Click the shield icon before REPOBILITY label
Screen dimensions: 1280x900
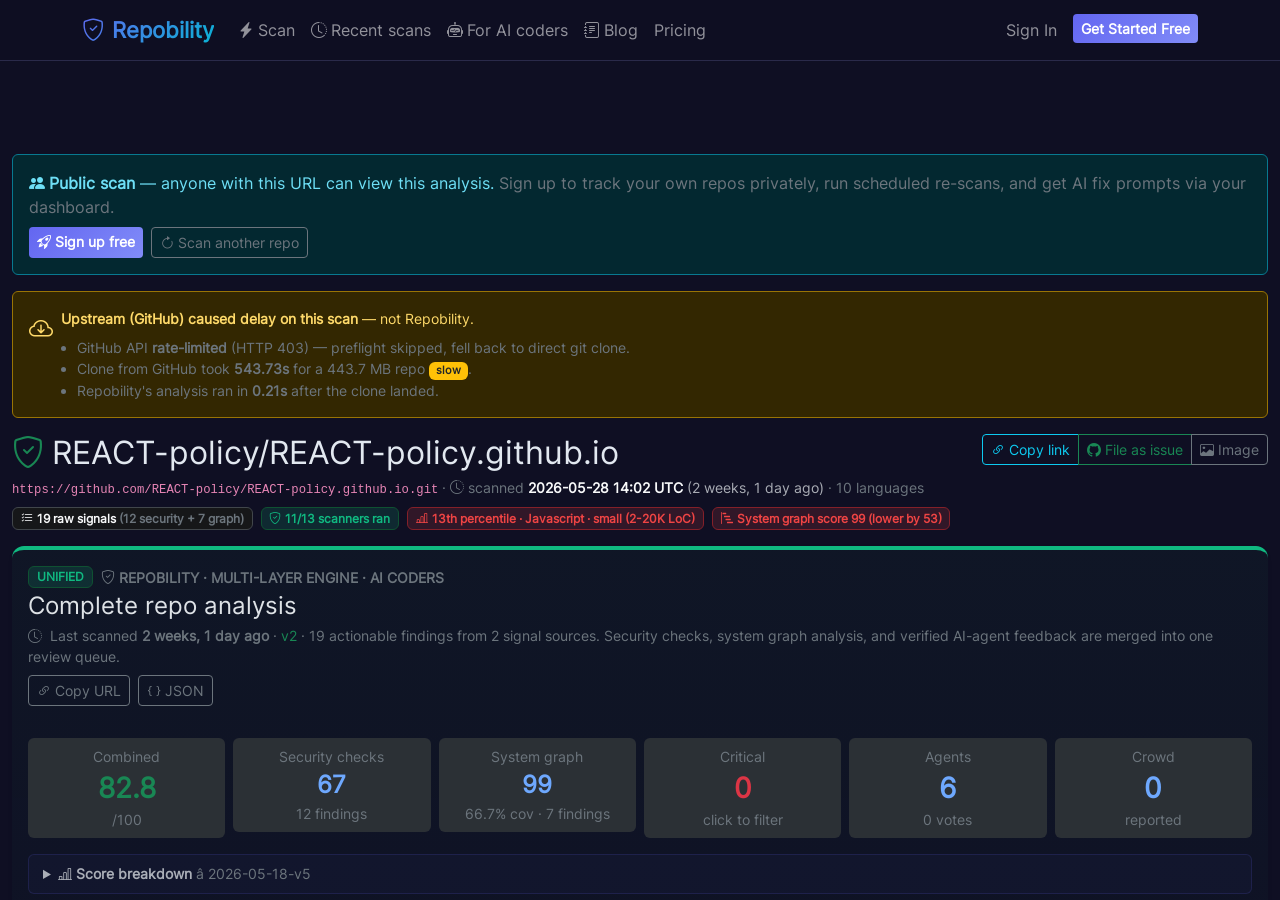(x=108, y=577)
